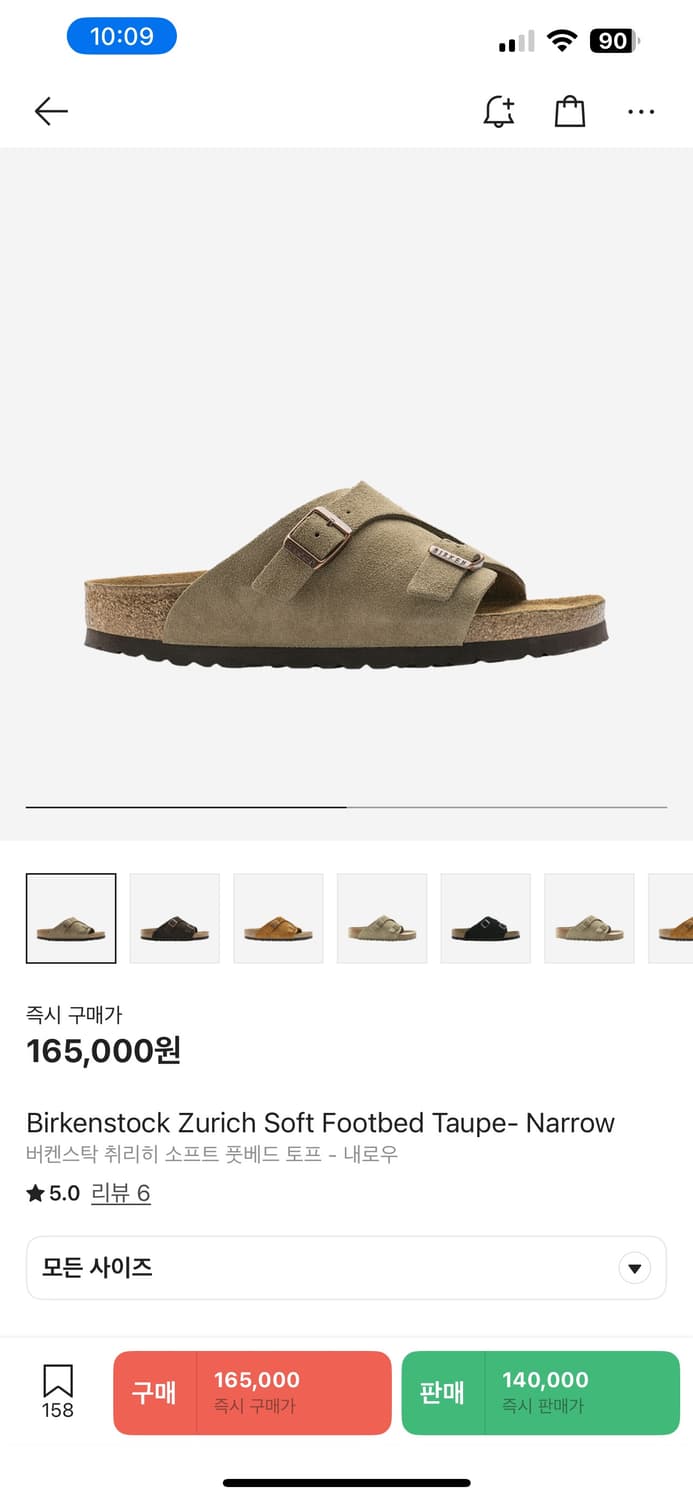693x1500 pixels.
Task: Select the currently highlighted taupe thumbnail
Action: 71,918
